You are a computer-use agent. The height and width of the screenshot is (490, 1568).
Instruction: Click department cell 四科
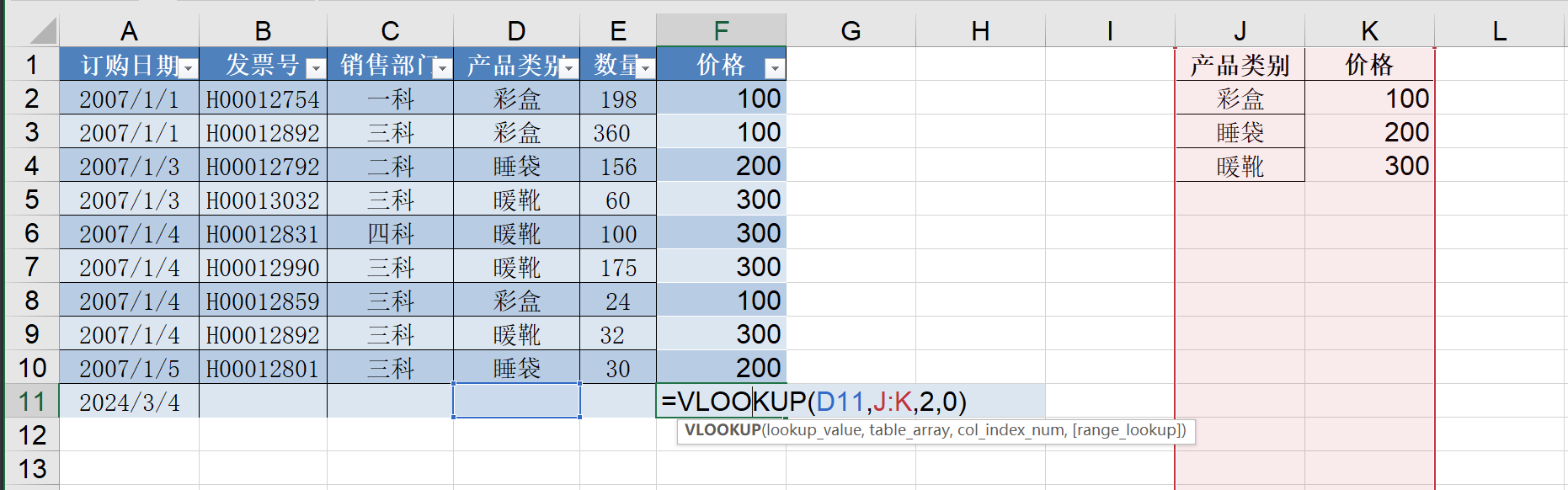tap(390, 233)
